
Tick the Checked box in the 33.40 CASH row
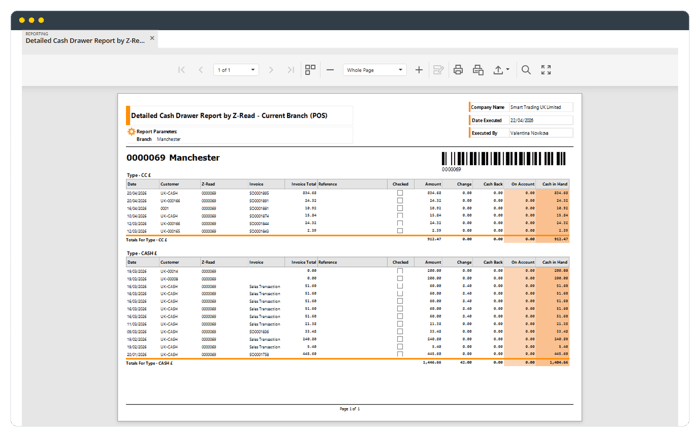(400, 332)
